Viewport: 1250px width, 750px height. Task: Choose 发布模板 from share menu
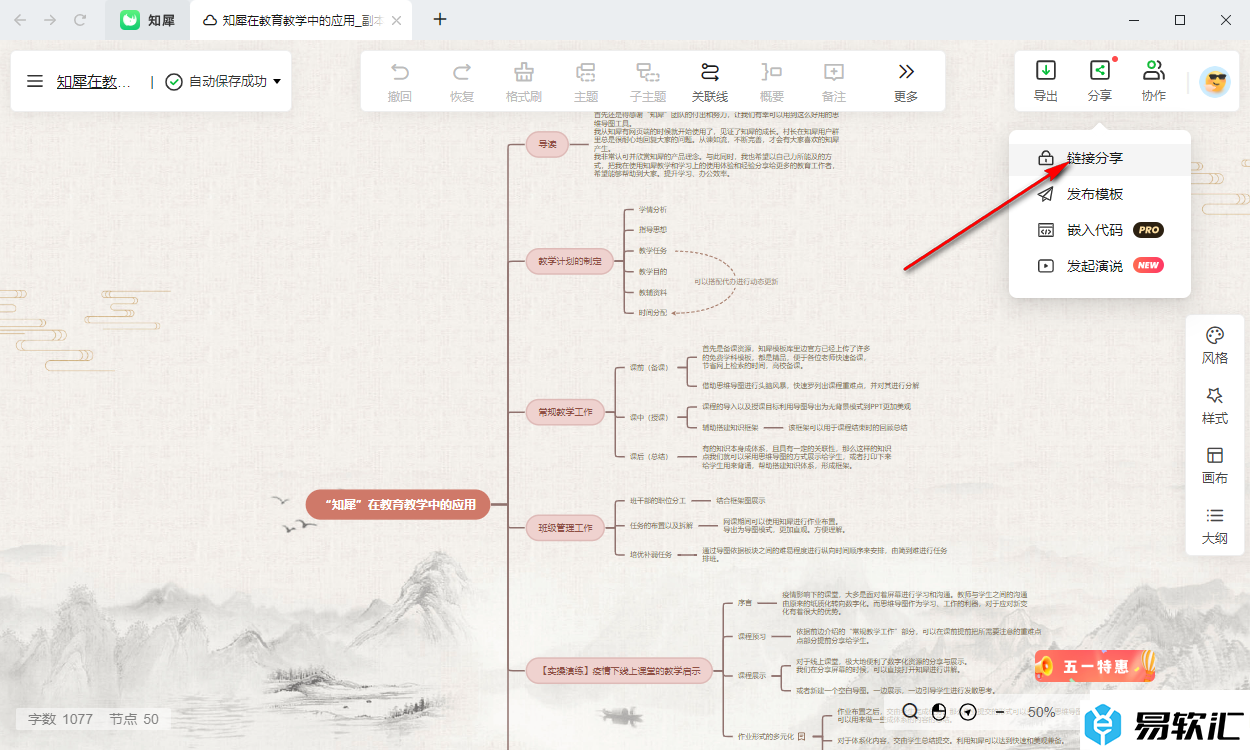pyautogui.click(x=1100, y=194)
